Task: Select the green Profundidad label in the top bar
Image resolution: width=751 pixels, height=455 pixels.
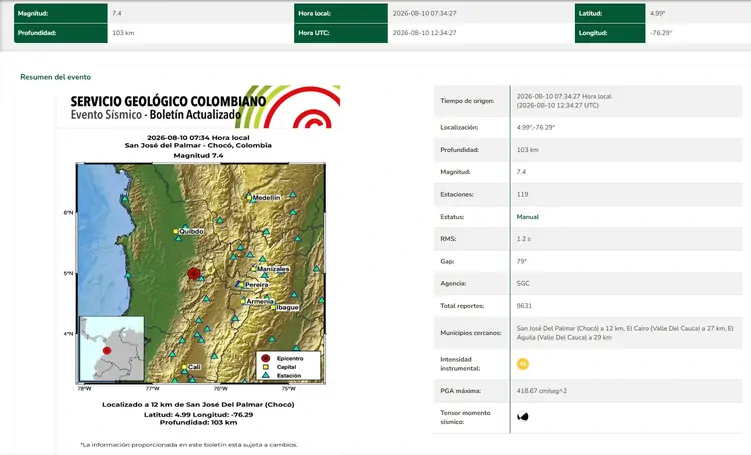Action: [61, 33]
